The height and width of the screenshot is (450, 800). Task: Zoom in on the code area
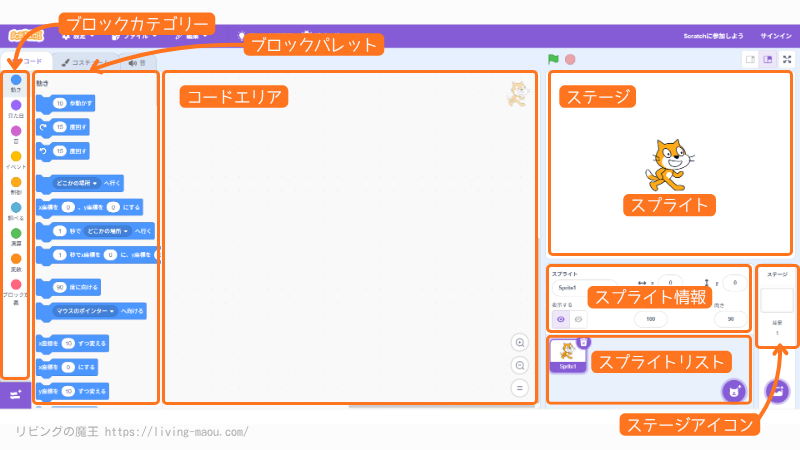point(519,342)
